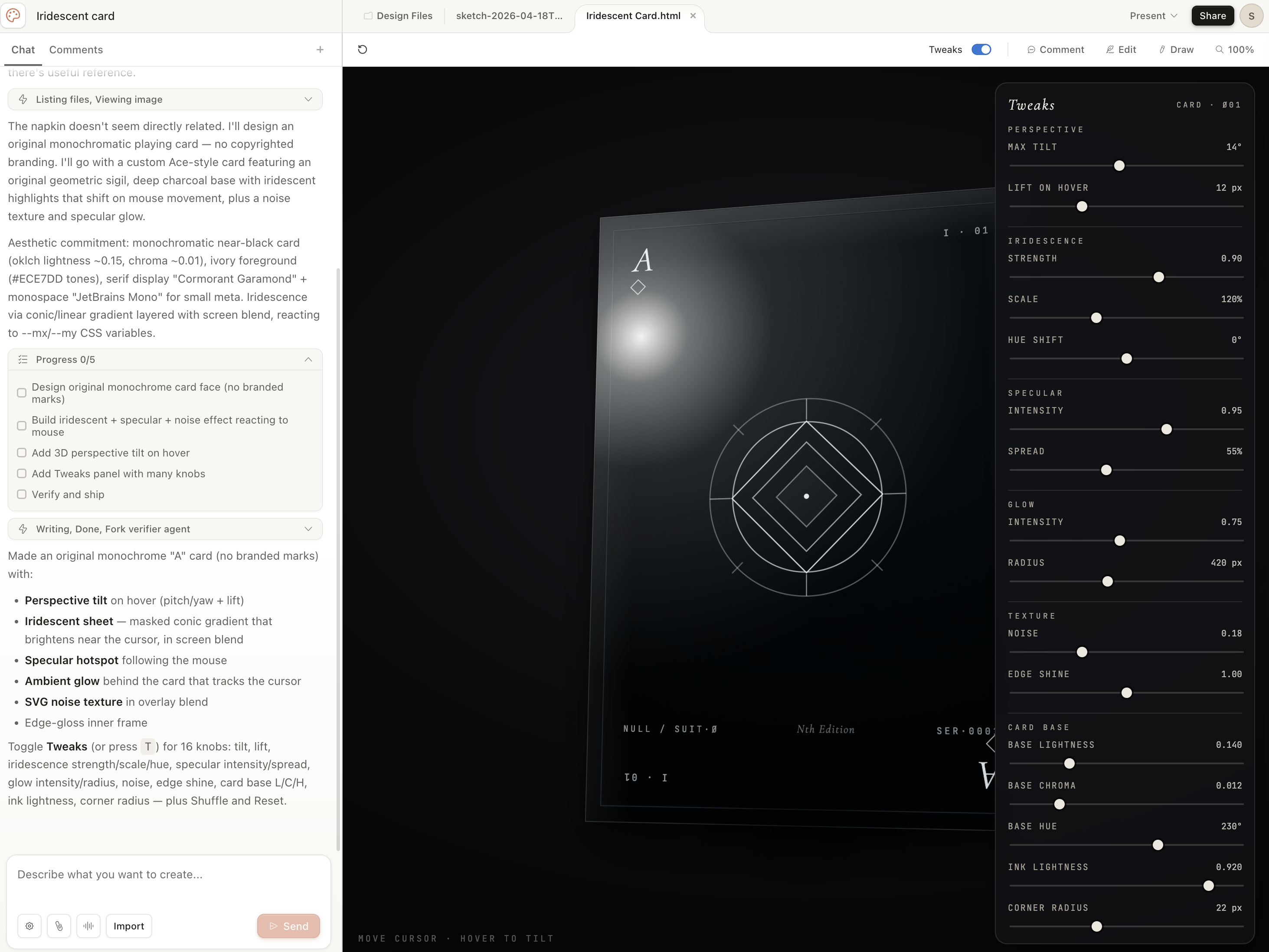Switch to the Comments tab
This screenshot has height=952, width=1269.
tap(76, 50)
